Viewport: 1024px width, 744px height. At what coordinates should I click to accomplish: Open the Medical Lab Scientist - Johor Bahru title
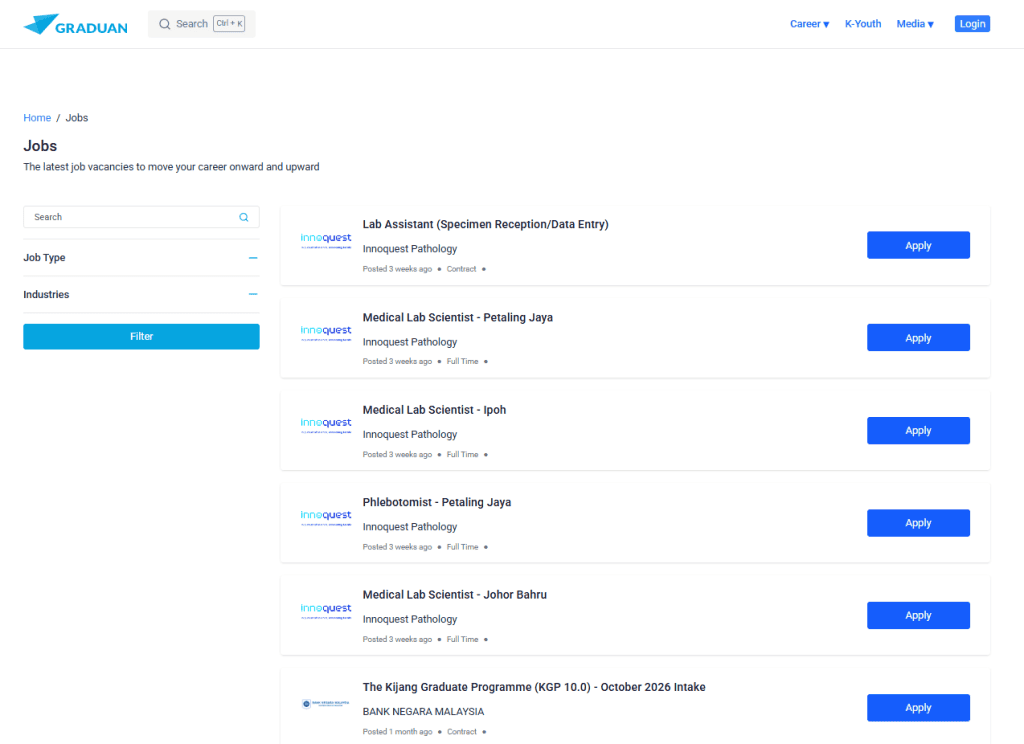(x=455, y=595)
